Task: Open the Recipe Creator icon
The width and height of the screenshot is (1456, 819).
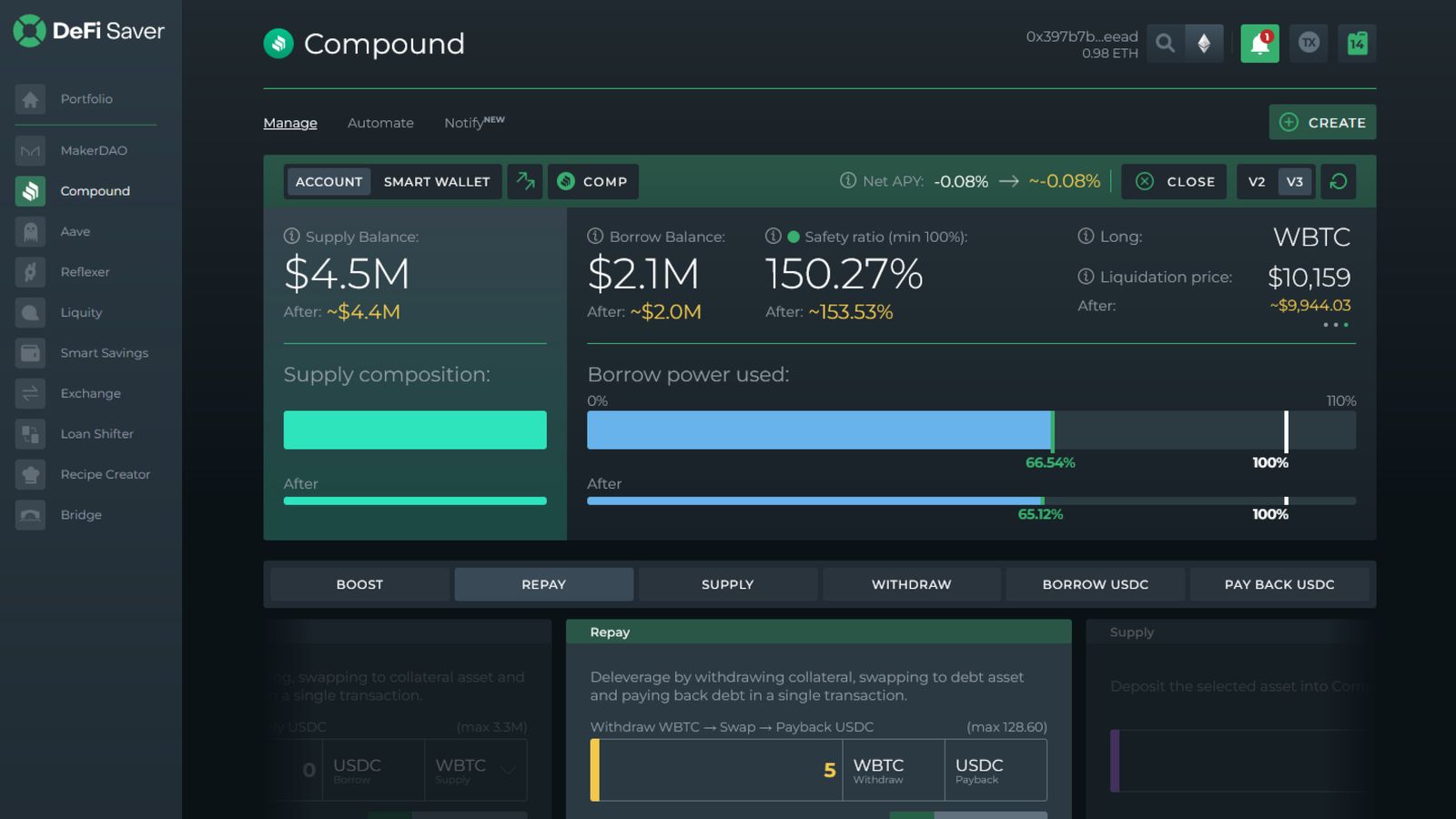Action: [x=30, y=474]
